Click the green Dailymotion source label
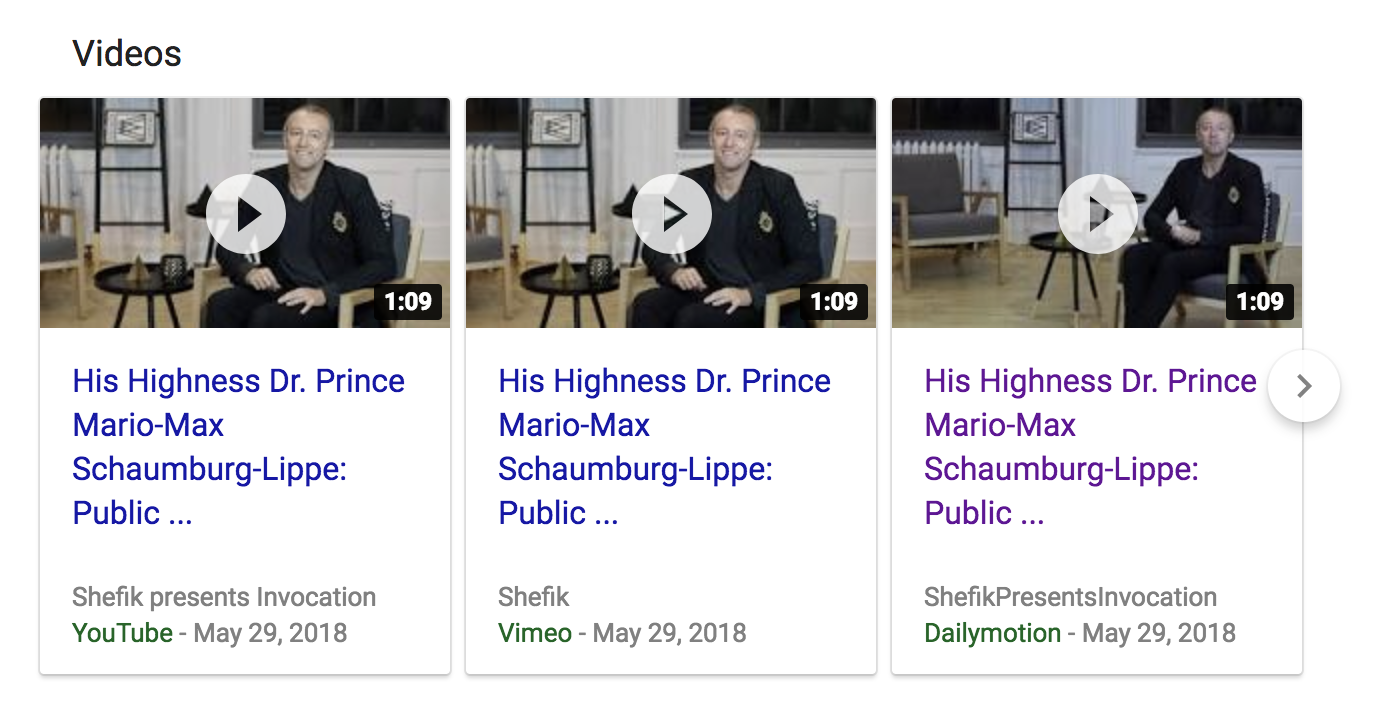The height and width of the screenshot is (710, 1378). coord(992,633)
